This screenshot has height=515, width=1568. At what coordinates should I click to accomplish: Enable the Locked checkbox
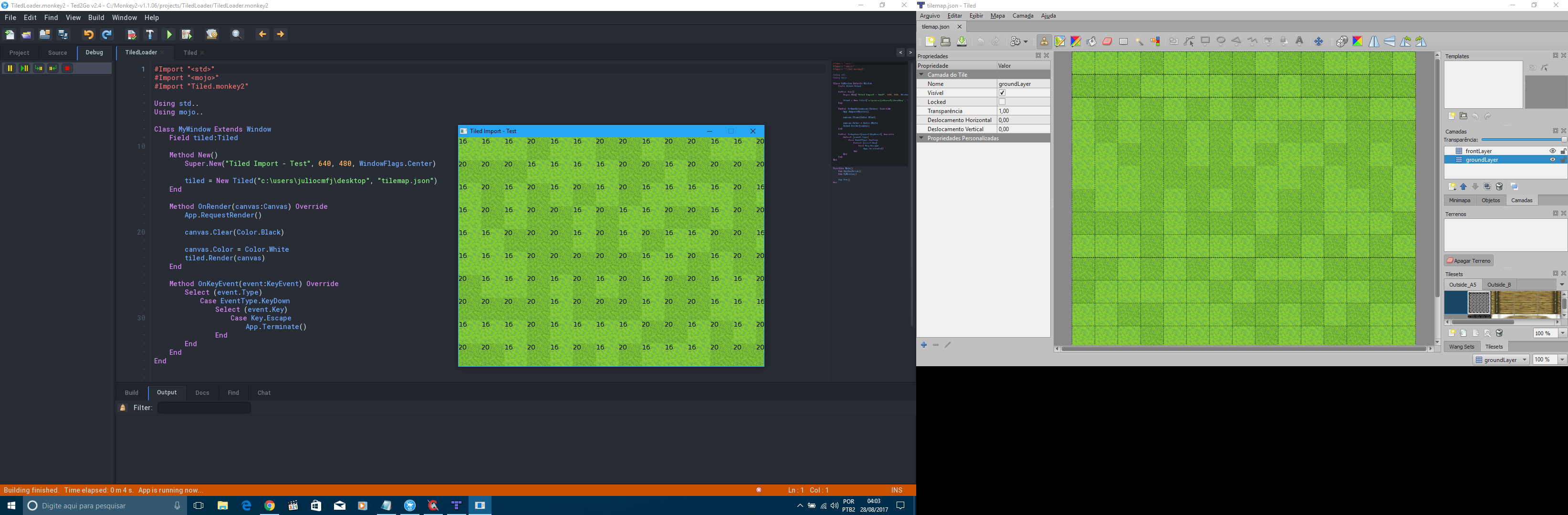[1002, 102]
